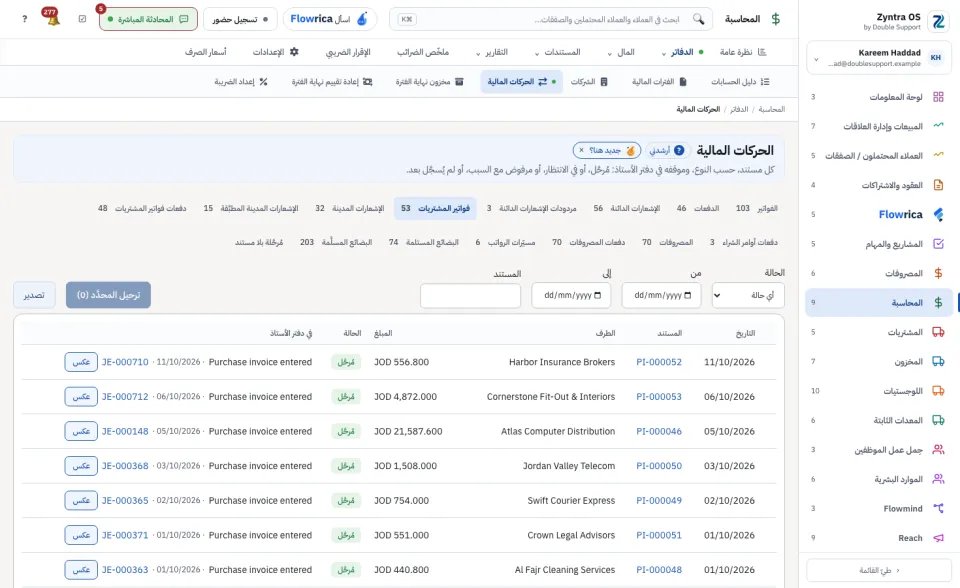This screenshot has height=588, width=960.
Task: Open المصروفات sidebar dollar icon
Action: (938, 273)
